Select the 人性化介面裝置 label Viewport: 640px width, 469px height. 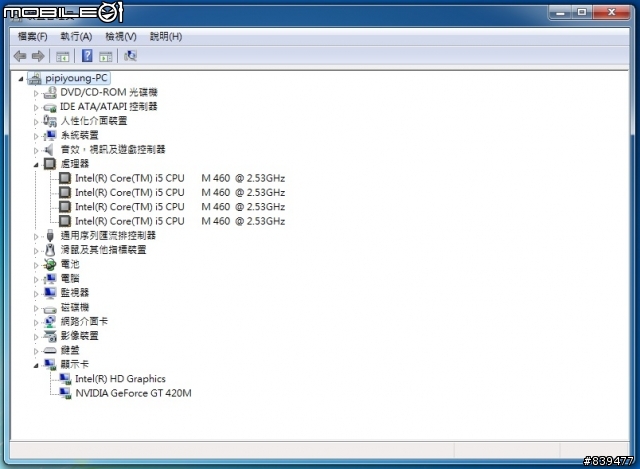[94, 121]
